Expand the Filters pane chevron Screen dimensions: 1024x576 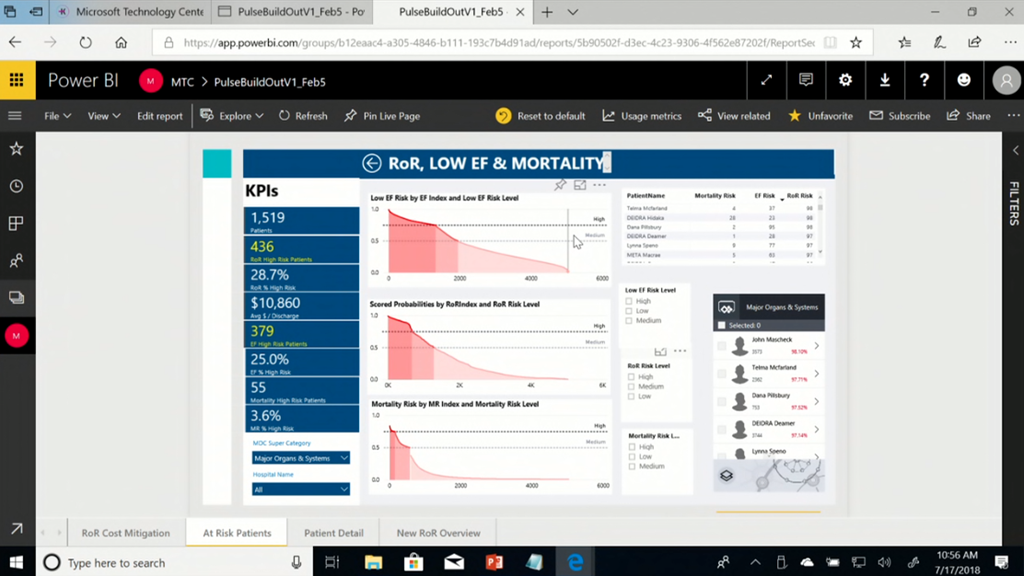(x=1016, y=150)
